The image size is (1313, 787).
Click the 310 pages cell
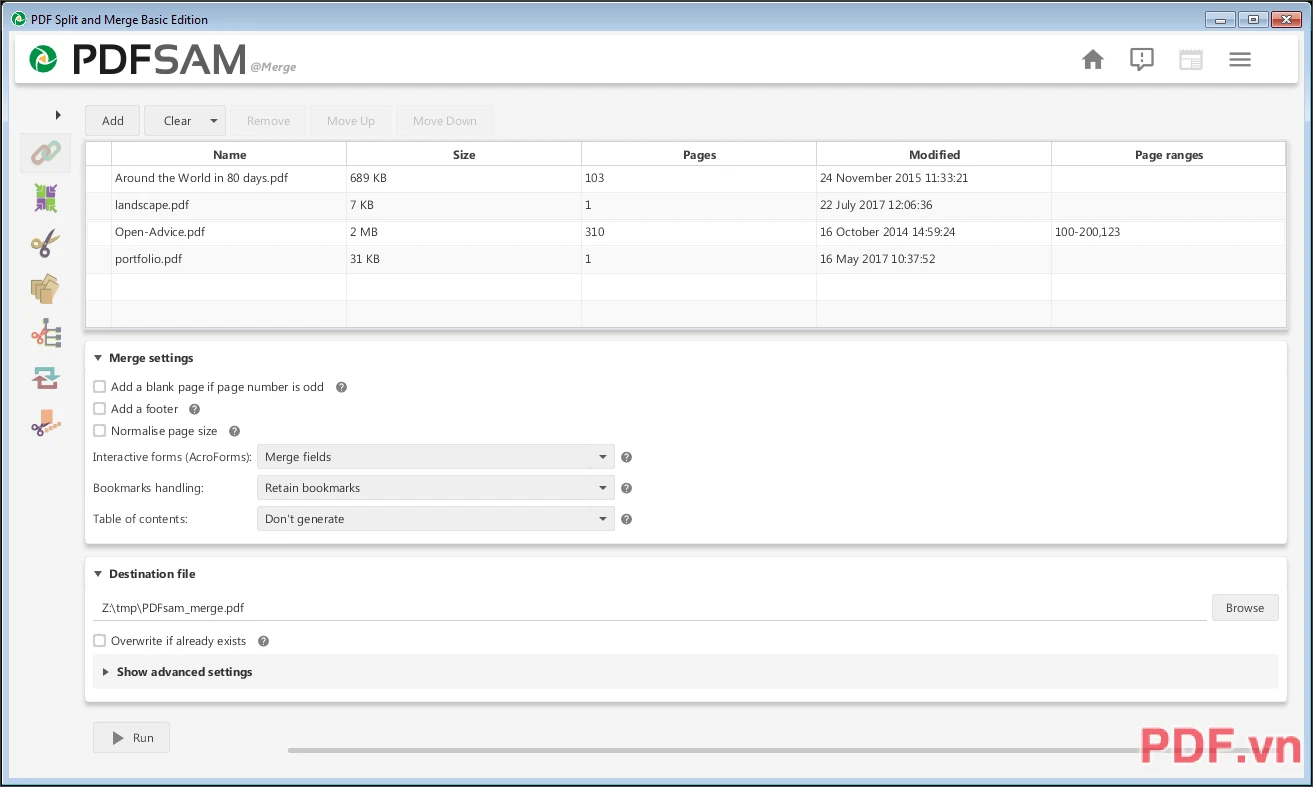point(699,232)
